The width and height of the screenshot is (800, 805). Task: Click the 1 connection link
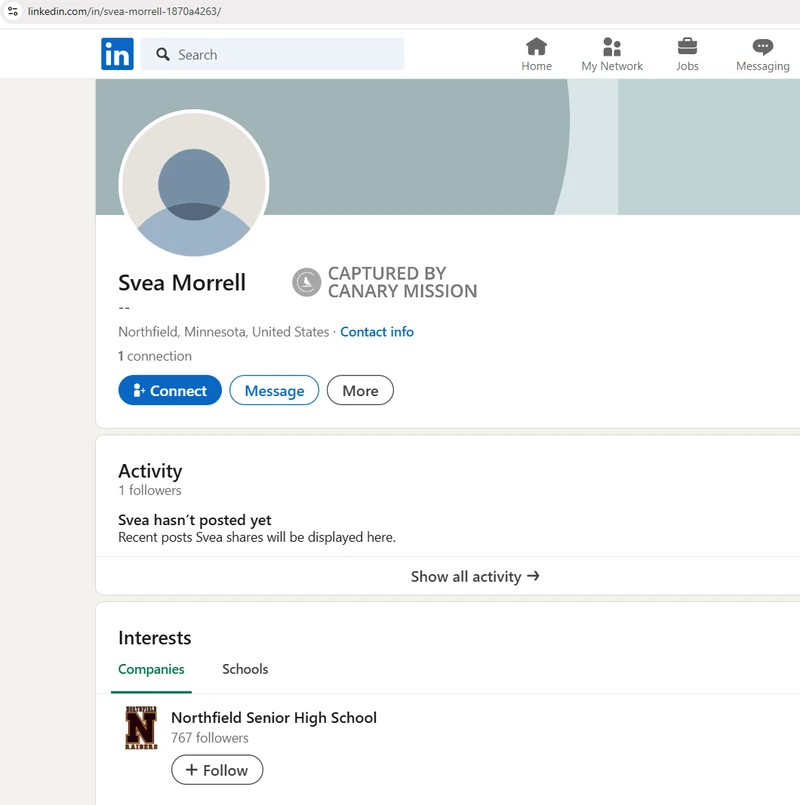(155, 356)
